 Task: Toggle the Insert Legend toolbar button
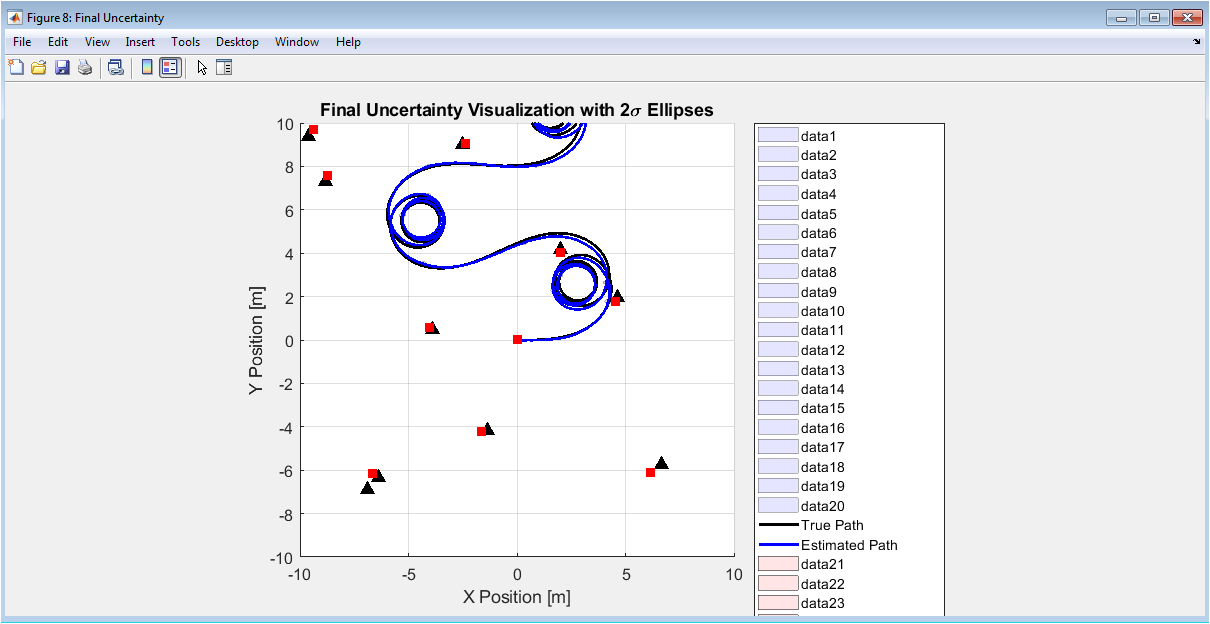point(170,68)
